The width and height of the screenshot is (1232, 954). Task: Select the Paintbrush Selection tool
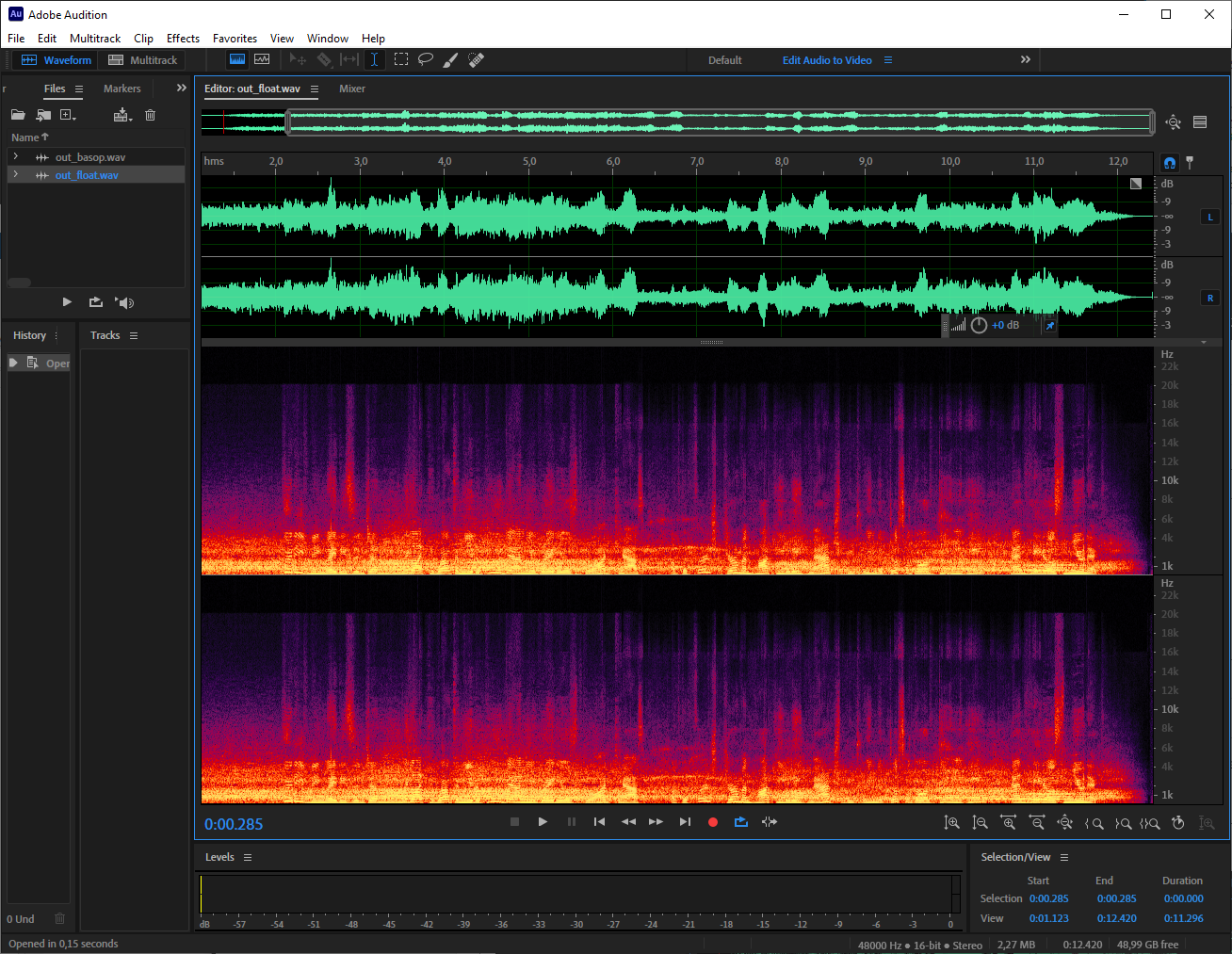pyautogui.click(x=450, y=59)
